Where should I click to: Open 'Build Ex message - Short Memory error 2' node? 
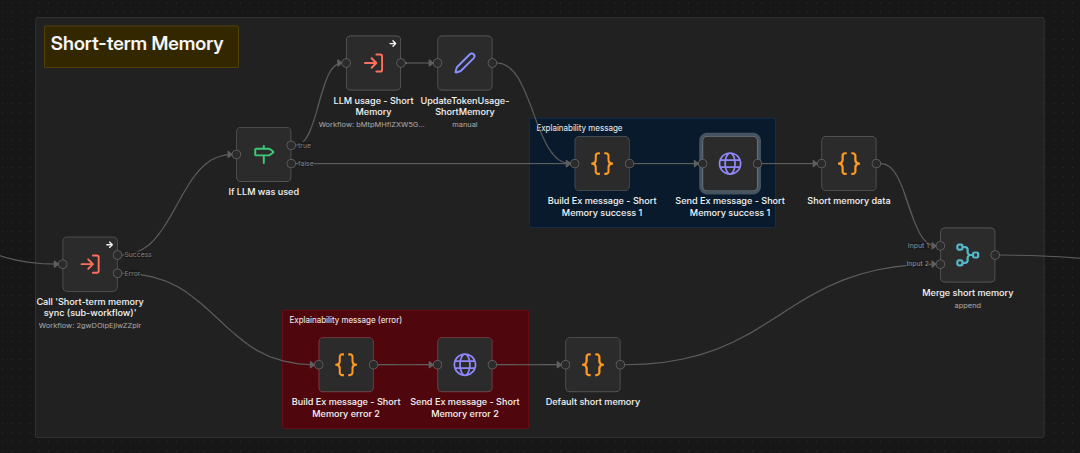pyautogui.click(x=346, y=365)
